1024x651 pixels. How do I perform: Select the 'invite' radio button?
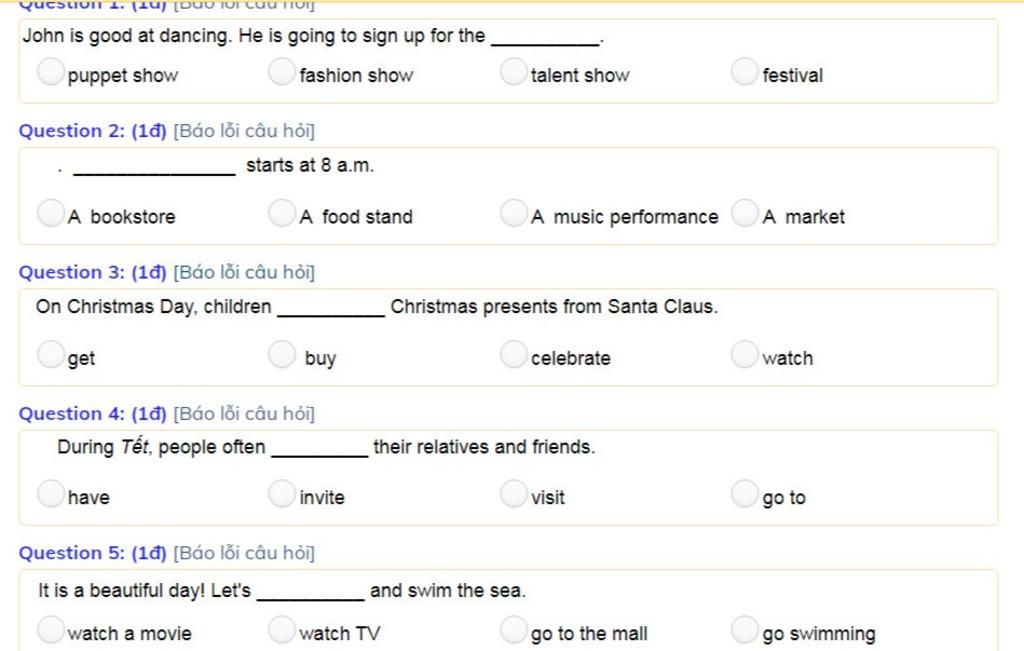(281, 493)
